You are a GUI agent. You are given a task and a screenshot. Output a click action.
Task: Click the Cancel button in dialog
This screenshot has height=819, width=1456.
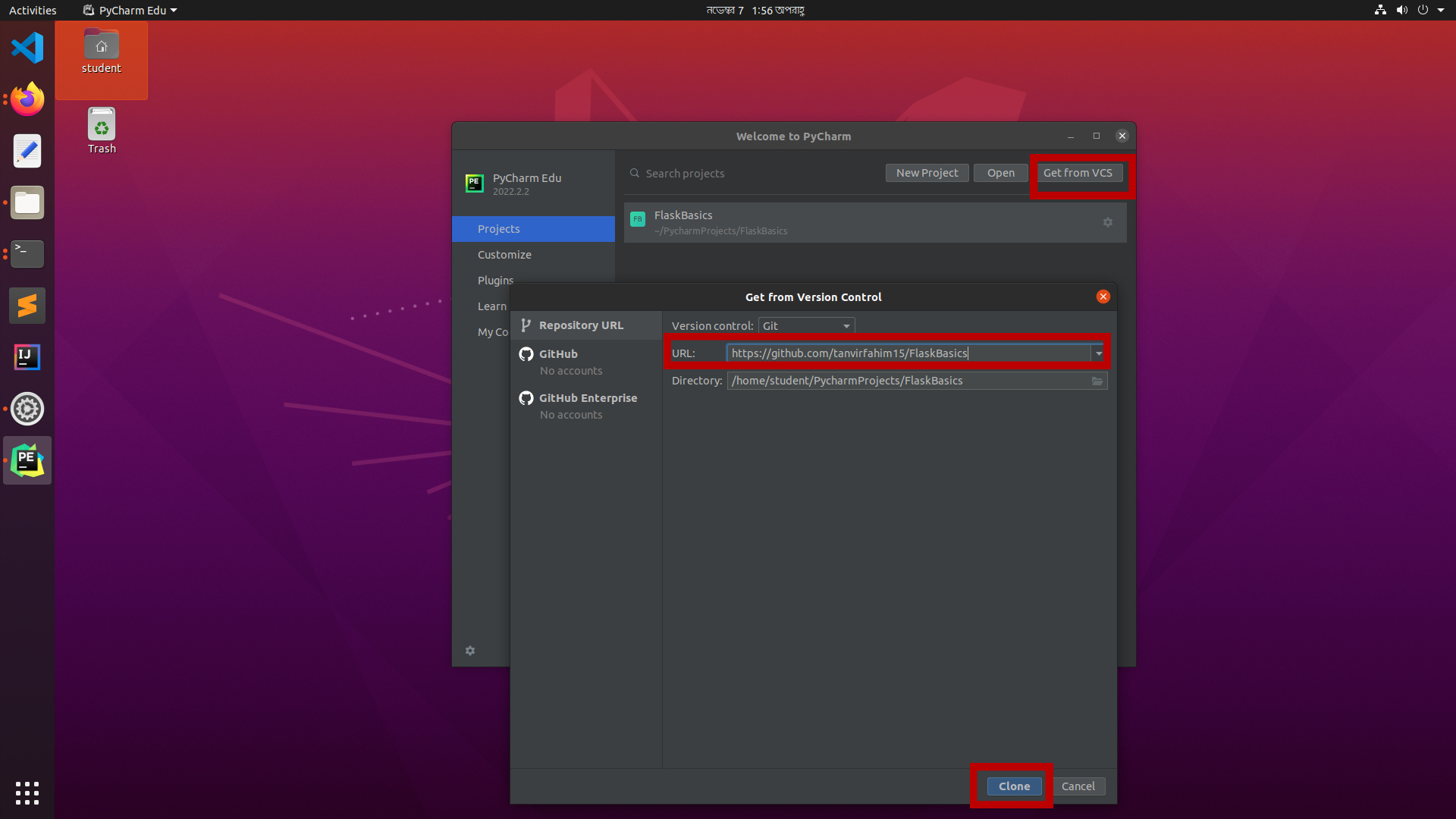pos(1078,786)
